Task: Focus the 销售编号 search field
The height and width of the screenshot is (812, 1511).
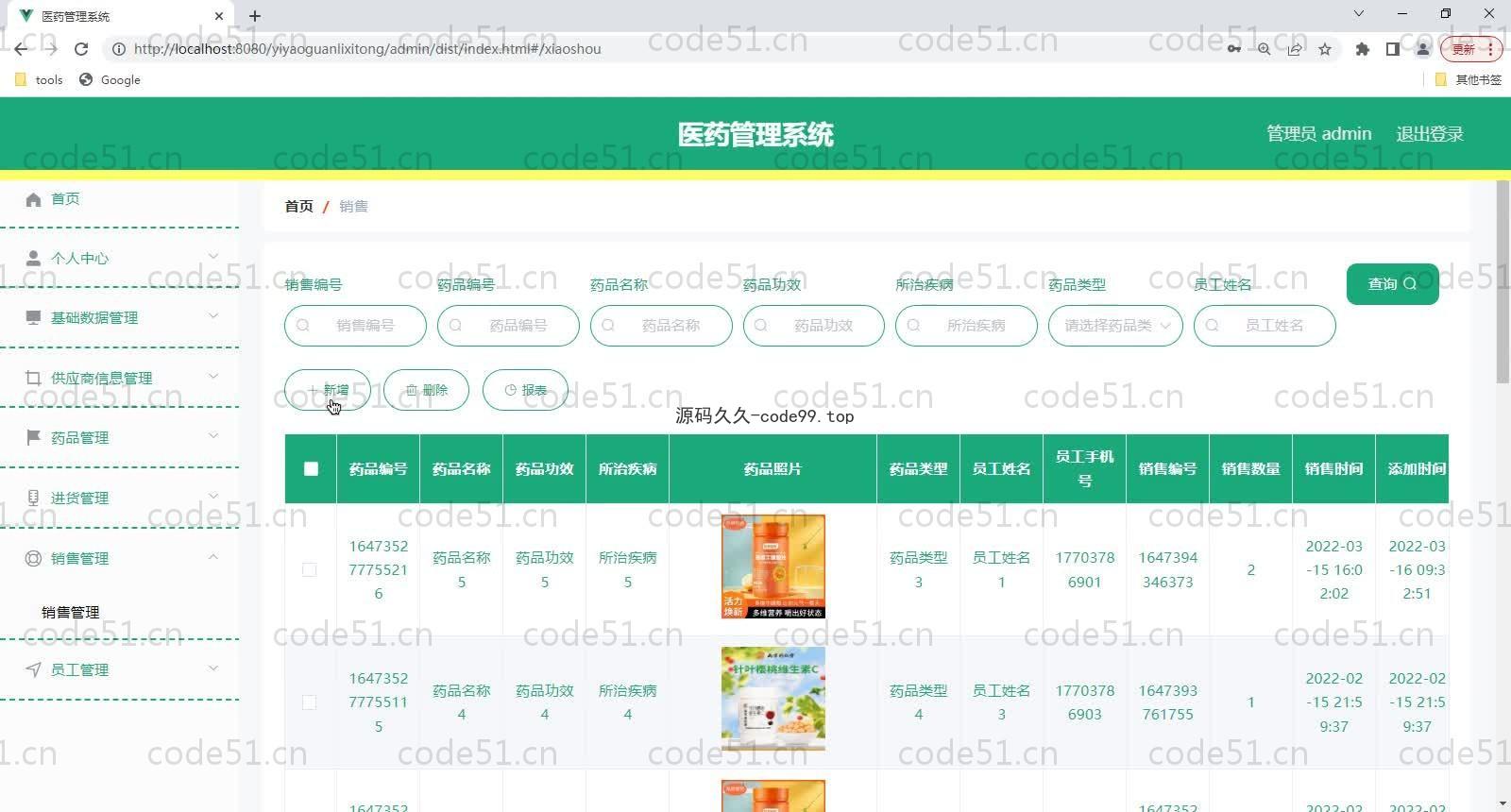Action: (x=355, y=326)
